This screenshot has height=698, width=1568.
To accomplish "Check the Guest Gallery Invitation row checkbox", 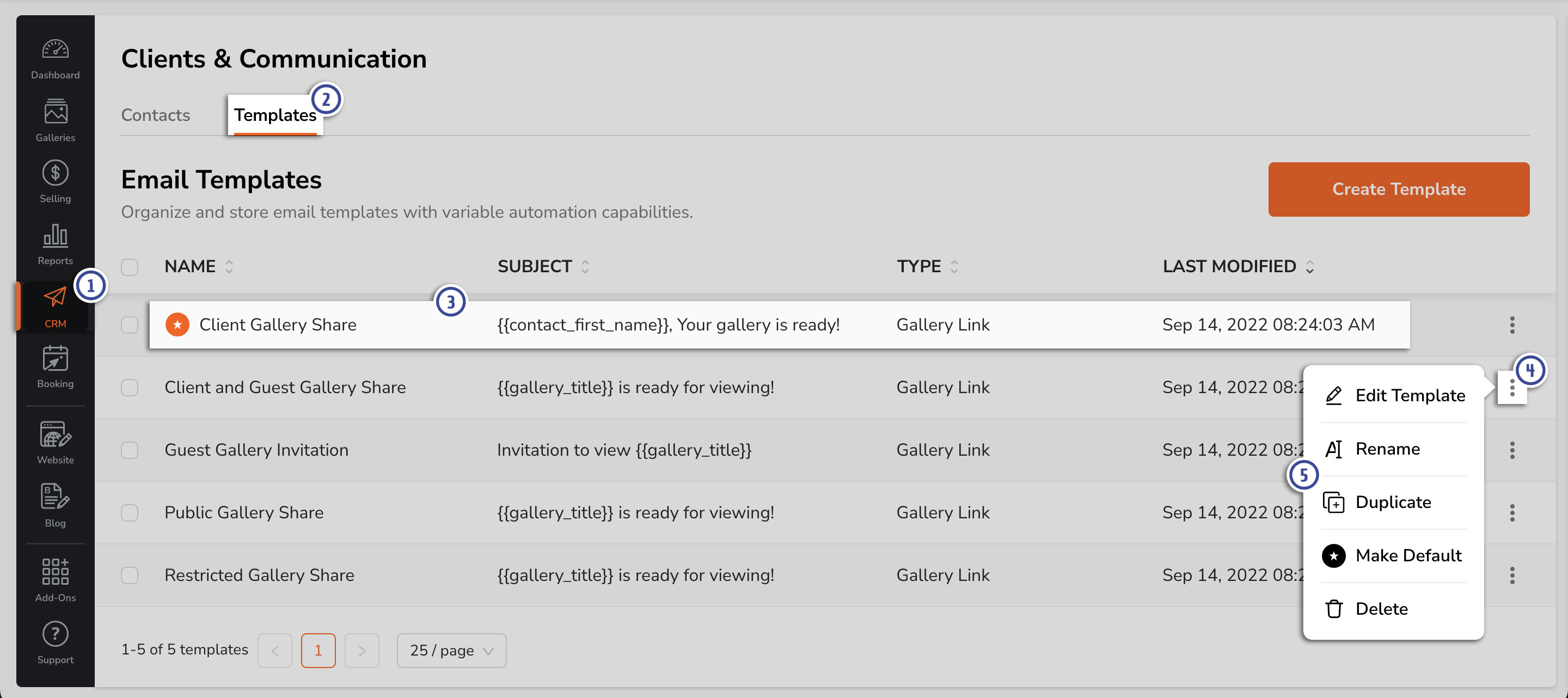I will 130,450.
